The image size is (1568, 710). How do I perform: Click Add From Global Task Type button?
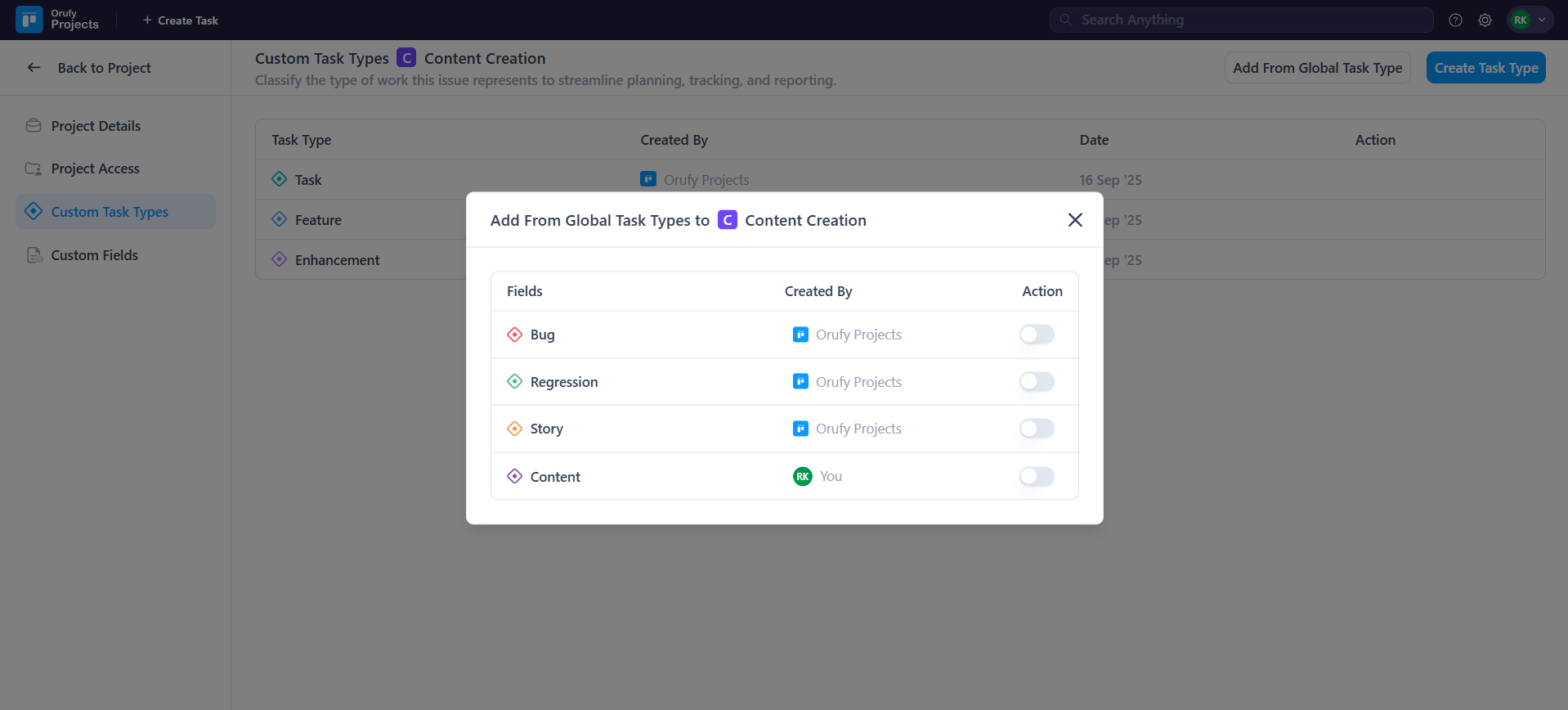coord(1317,68)
